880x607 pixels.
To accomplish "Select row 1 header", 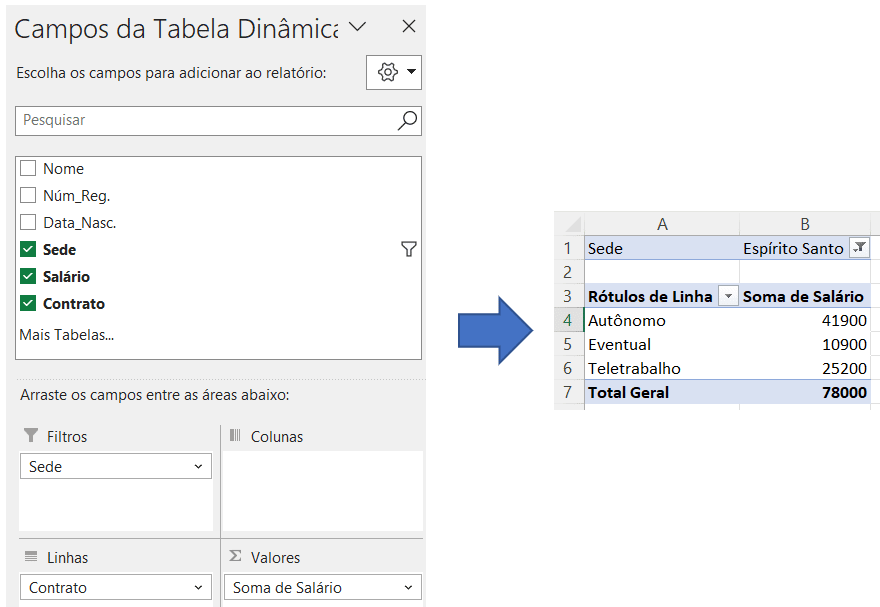I will click(568, 248).
